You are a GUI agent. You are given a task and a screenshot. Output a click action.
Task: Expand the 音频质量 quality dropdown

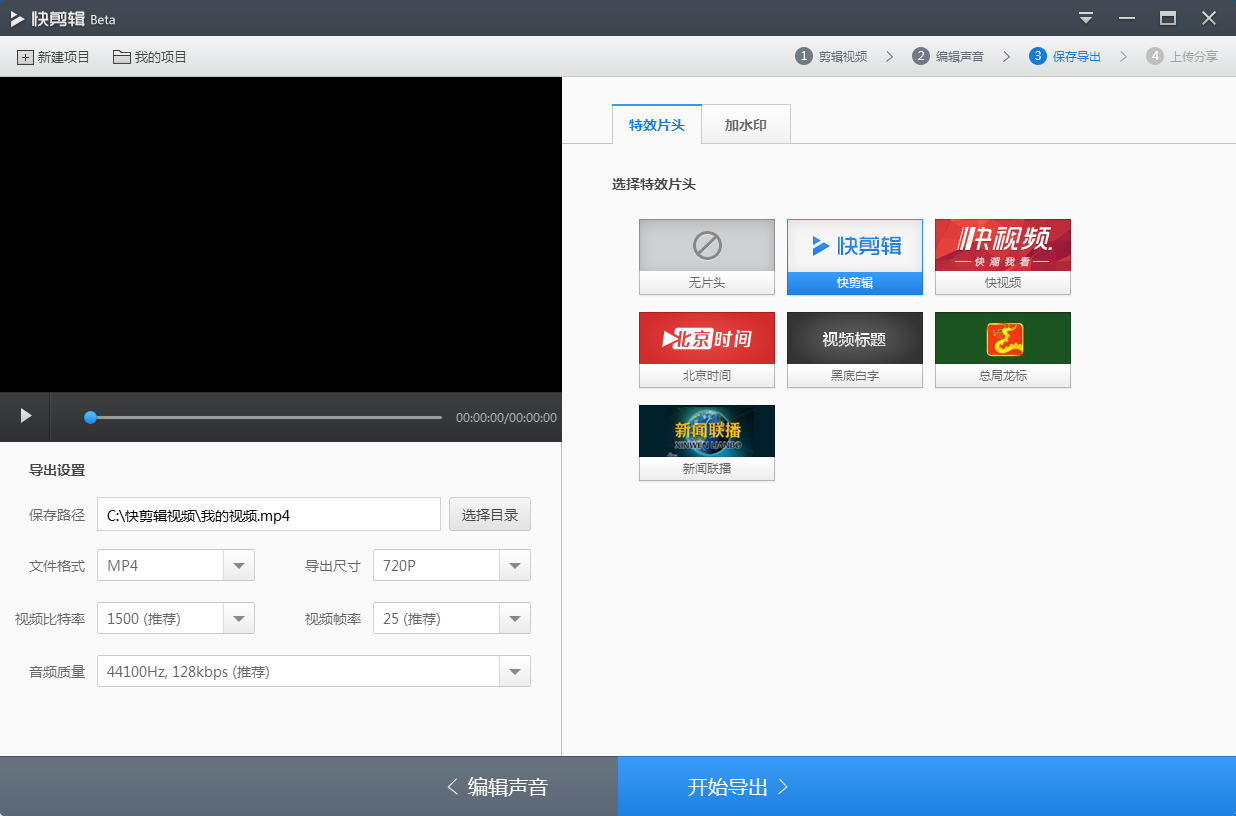coord(515,671)
